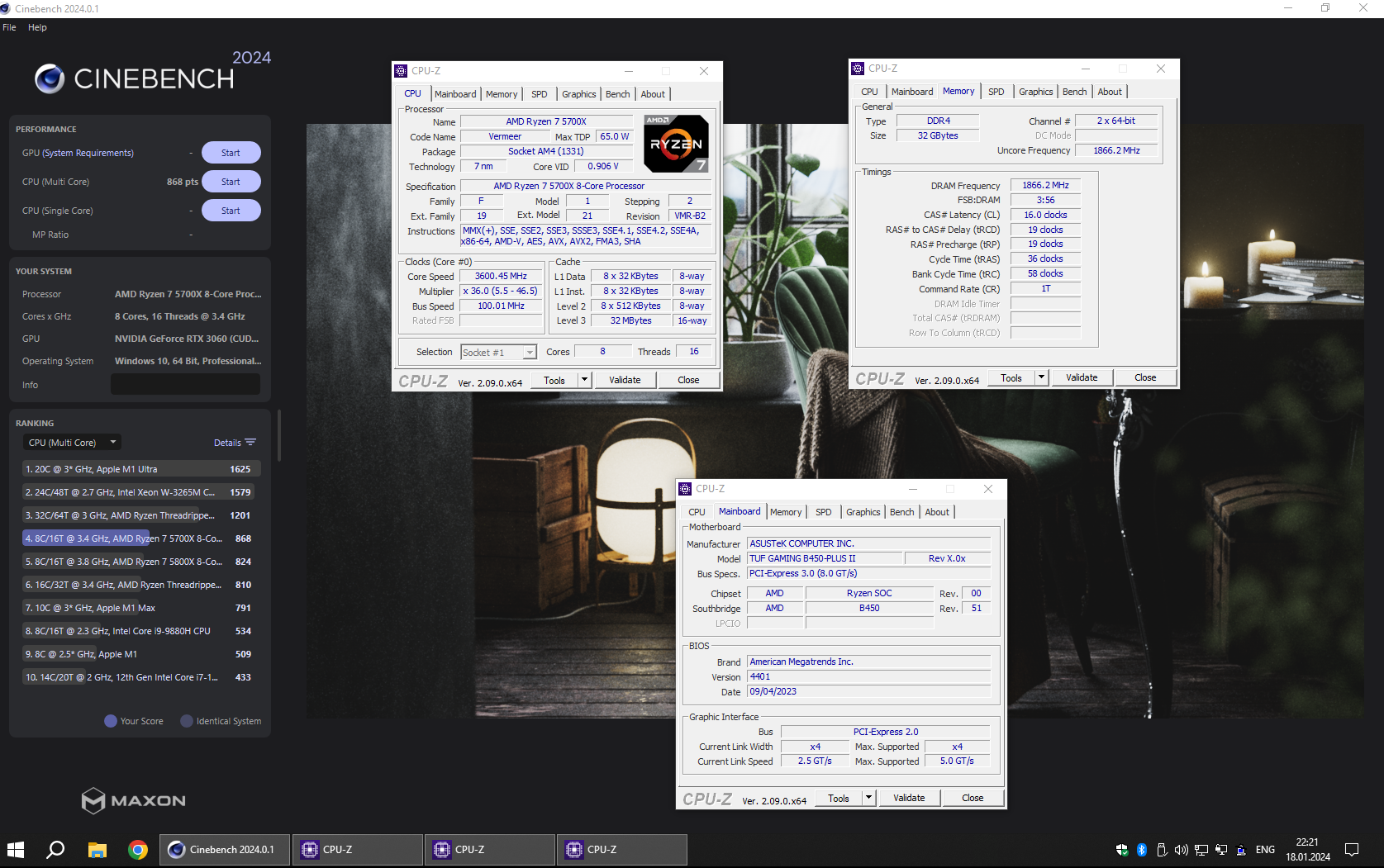1384x868 pixels.
Task: Switch to Bench tab in CPU window
Action: coord(617,94)
